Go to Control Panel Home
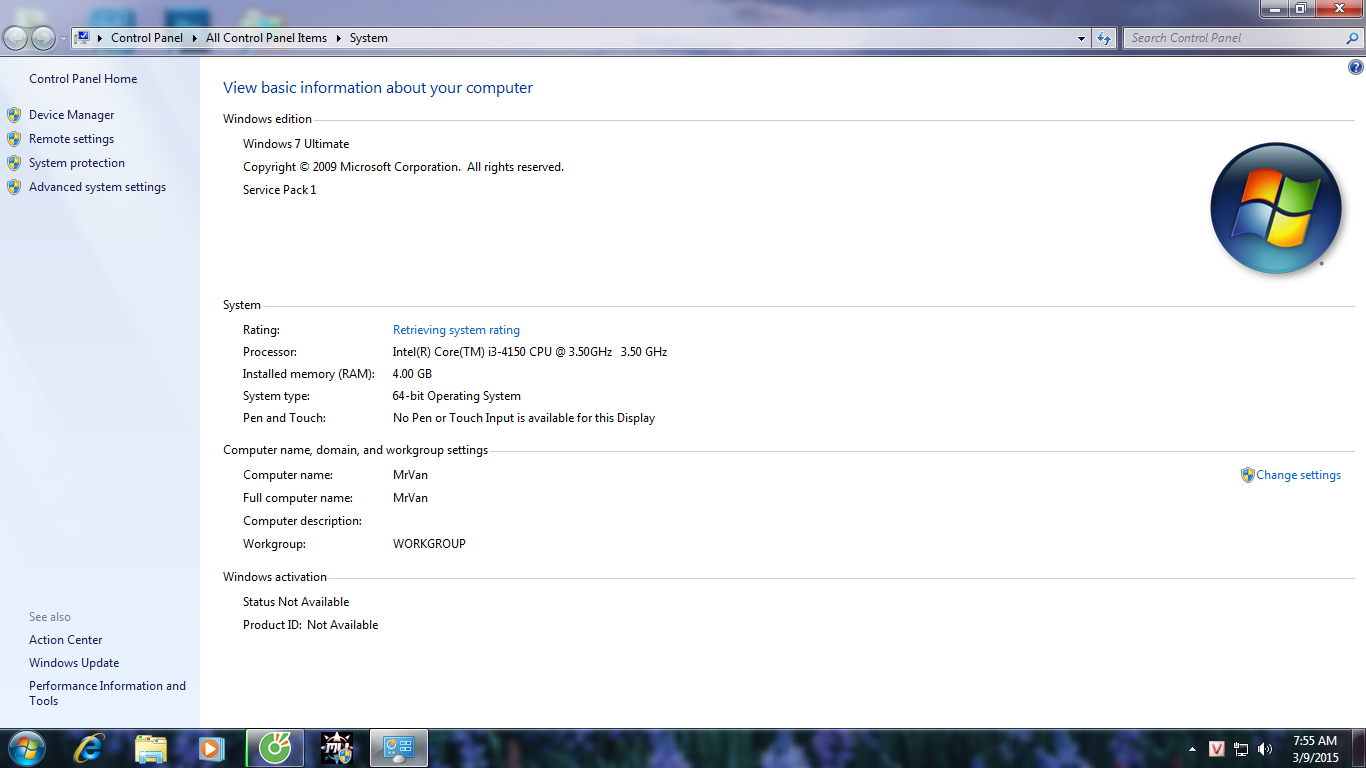Image resolution: width=1366 pixels, height=768 pixels. tap(83, 79)
